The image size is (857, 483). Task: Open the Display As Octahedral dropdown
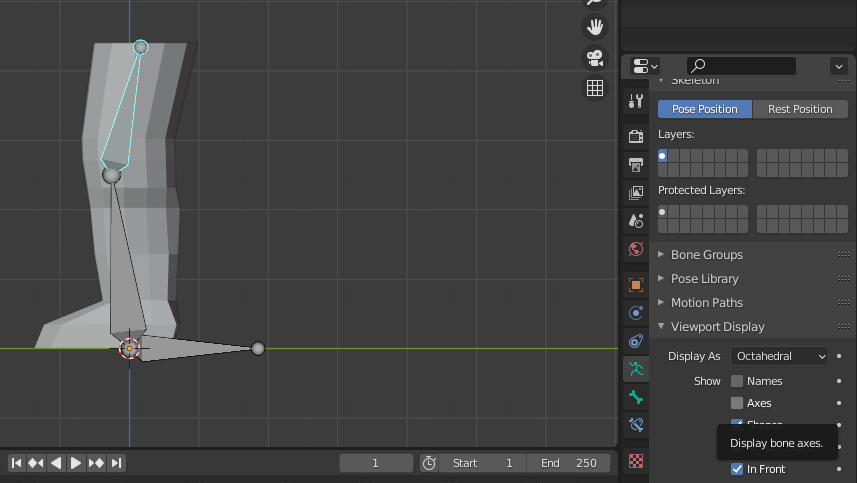[779, 356]
